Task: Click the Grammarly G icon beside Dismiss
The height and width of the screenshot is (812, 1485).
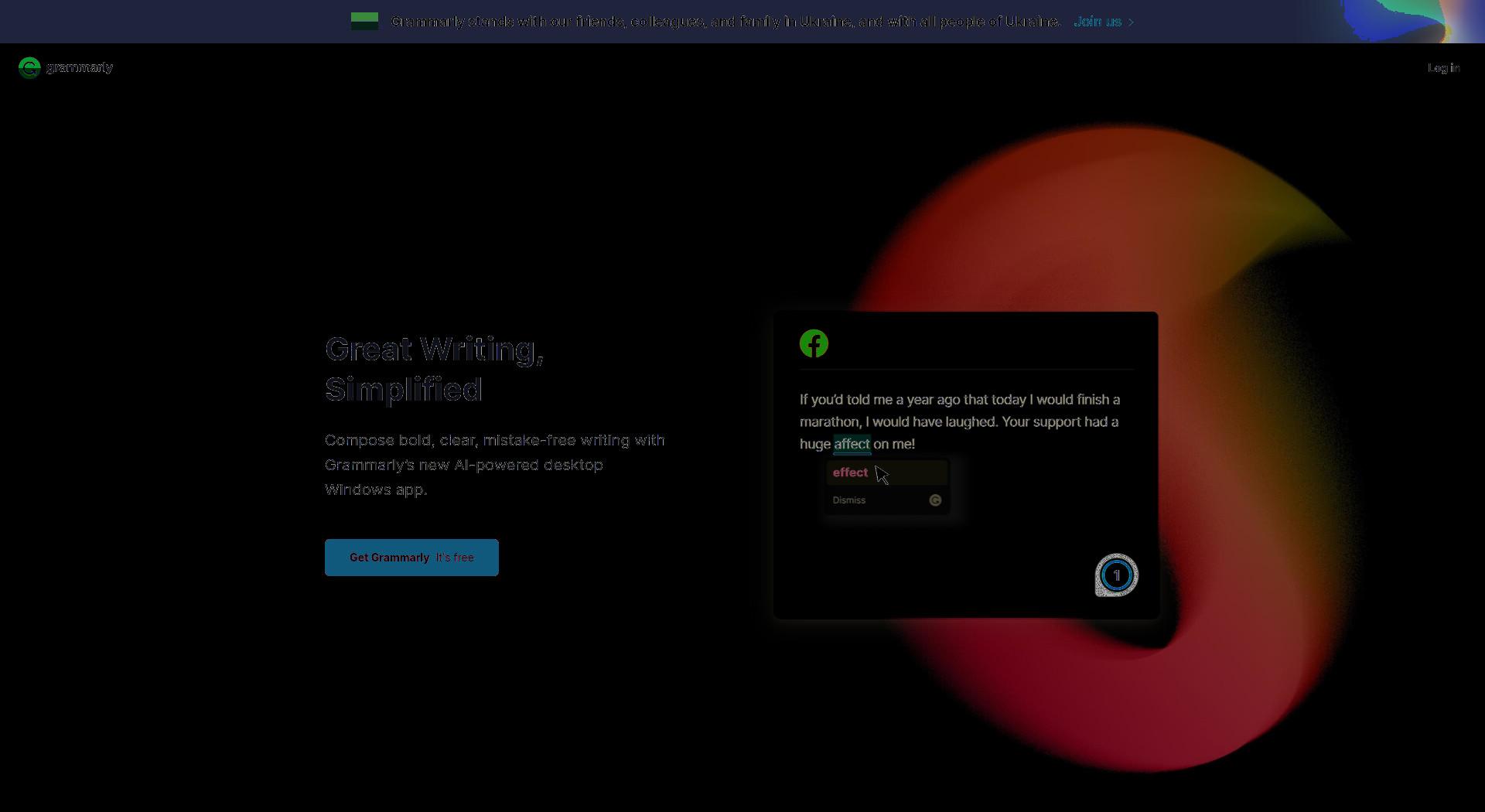Action: click(x=935, y=500)
